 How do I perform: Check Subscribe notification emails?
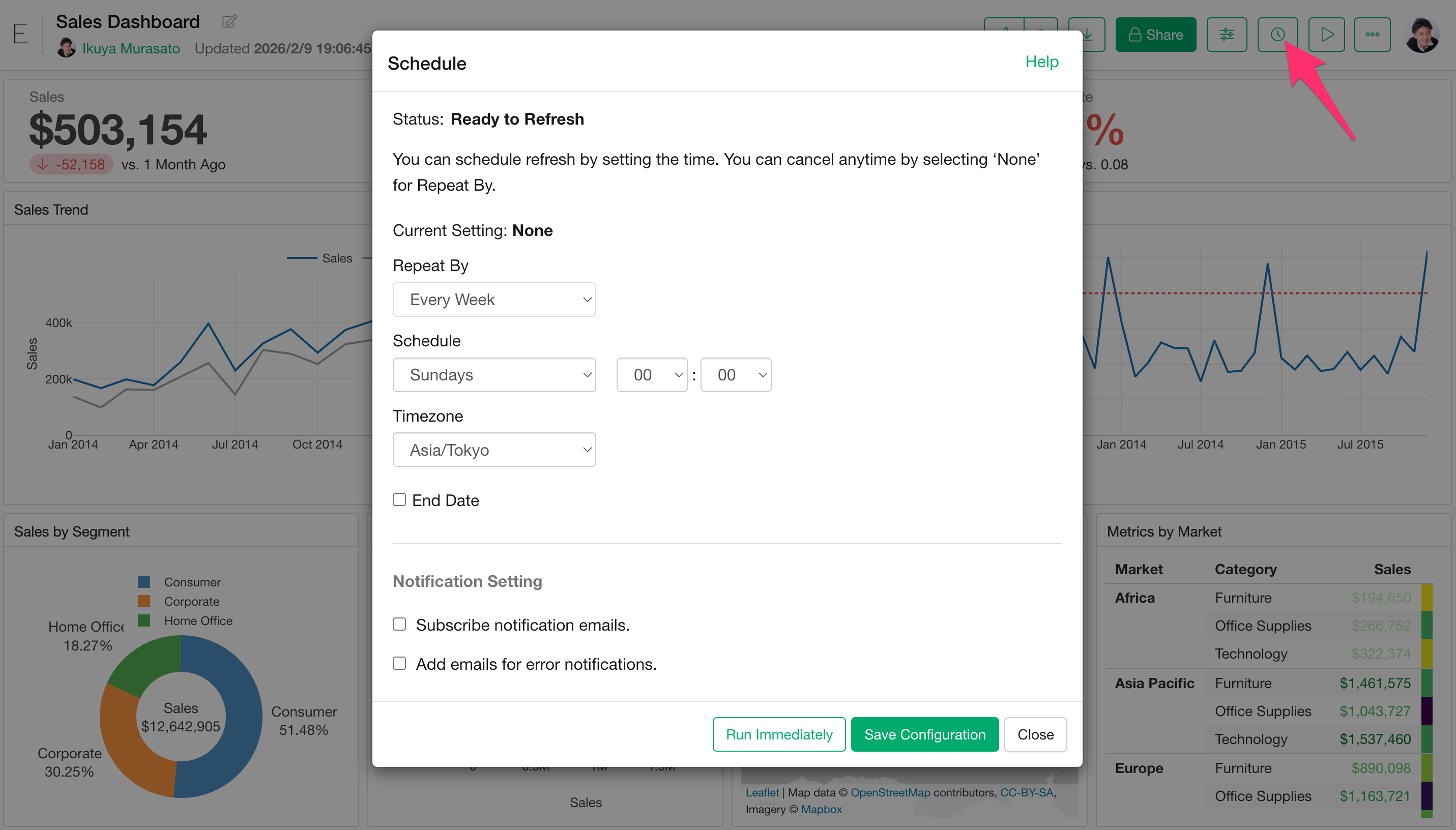(x=399, y=624)
